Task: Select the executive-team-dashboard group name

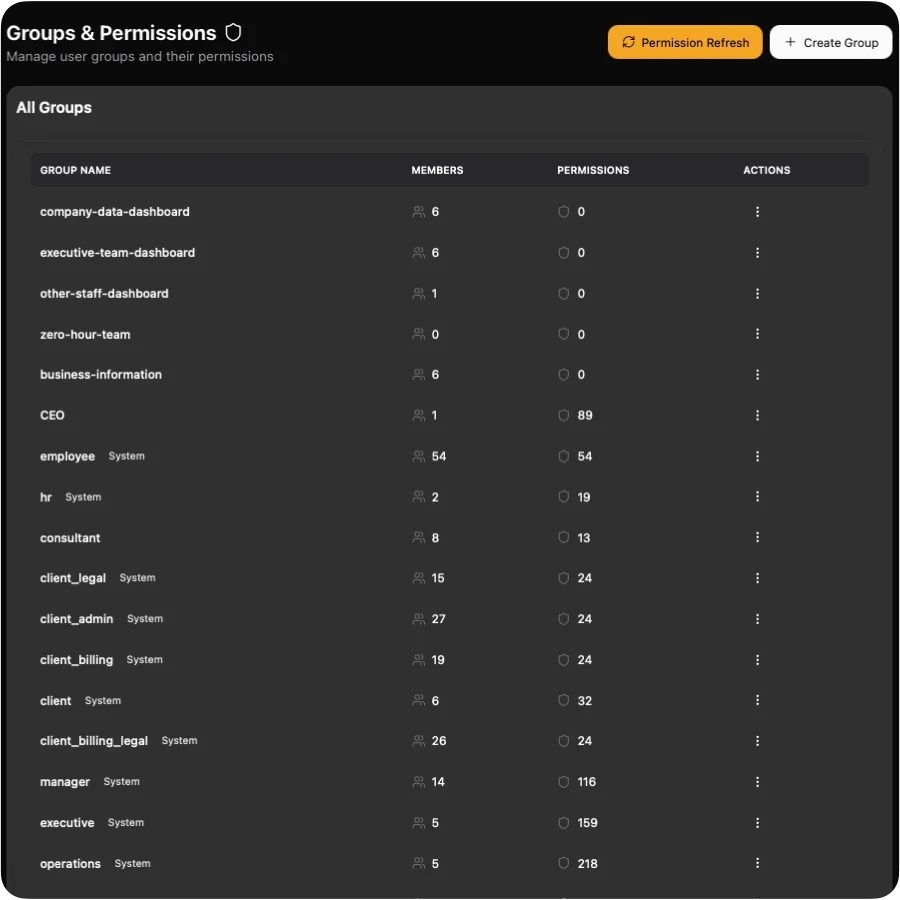Action: pyautogui.click(x=117, y=253)
